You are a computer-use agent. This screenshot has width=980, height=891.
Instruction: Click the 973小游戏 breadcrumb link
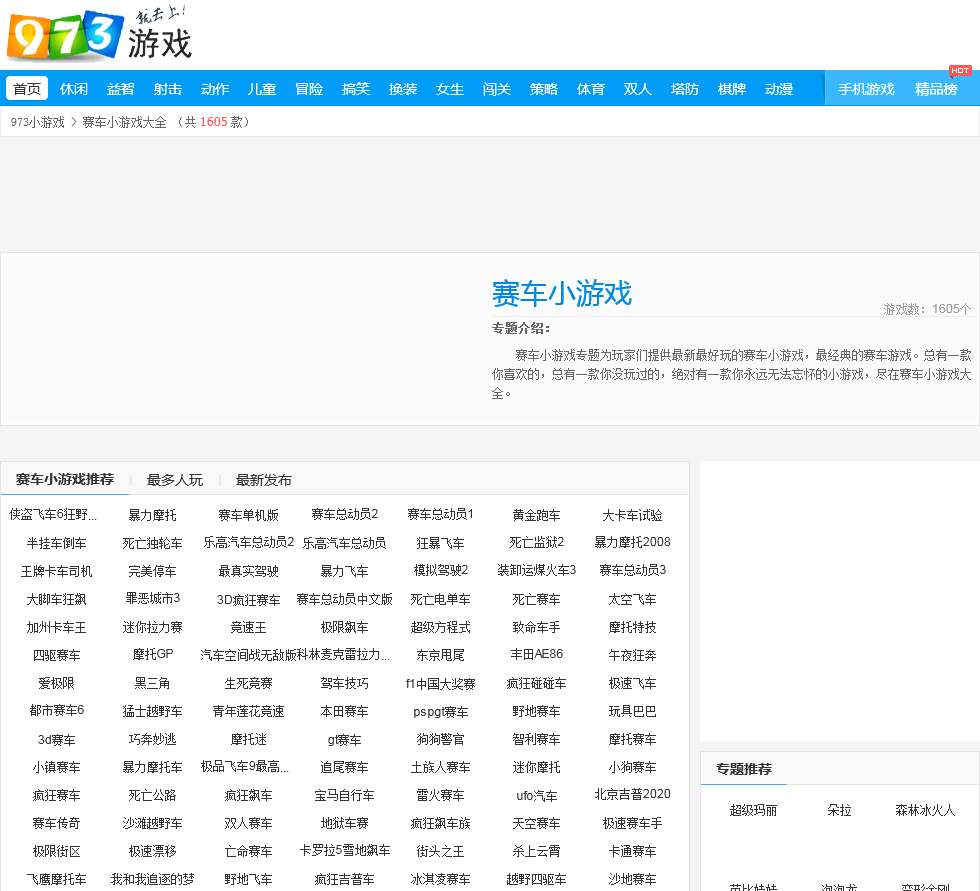[37, 122]
